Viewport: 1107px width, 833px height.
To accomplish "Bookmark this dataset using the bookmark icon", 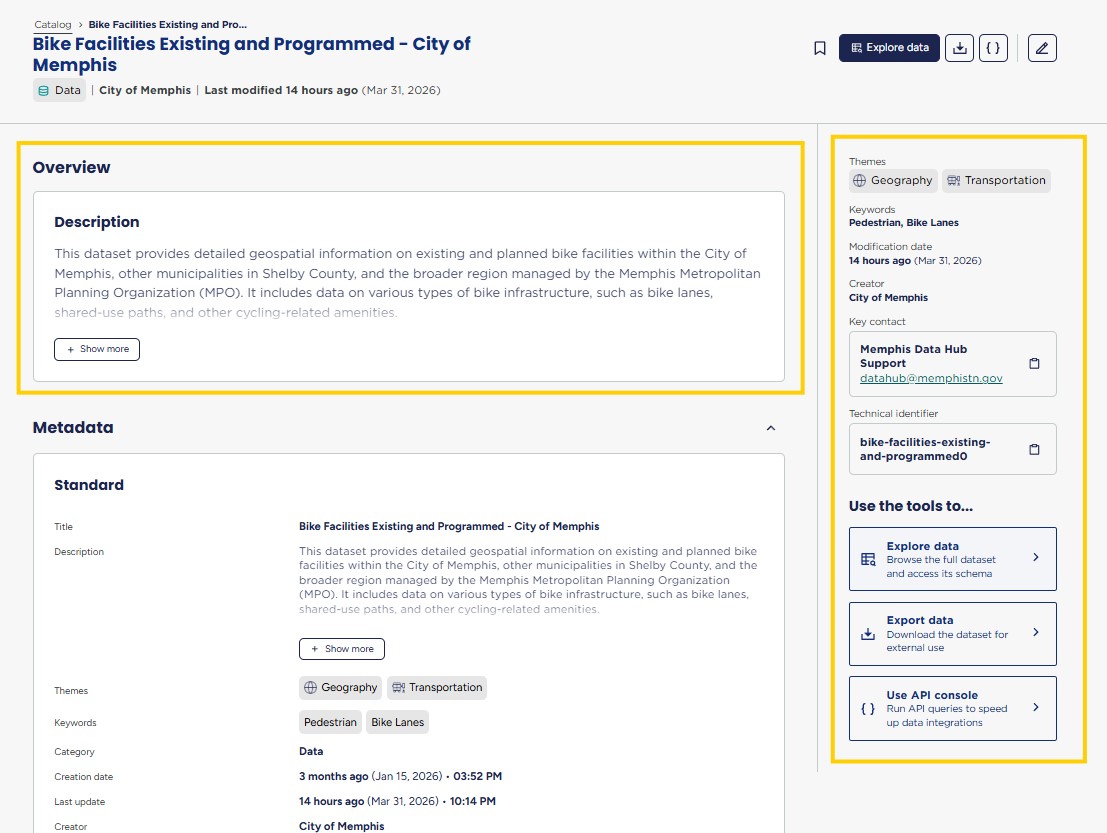I will coord(820,48).
